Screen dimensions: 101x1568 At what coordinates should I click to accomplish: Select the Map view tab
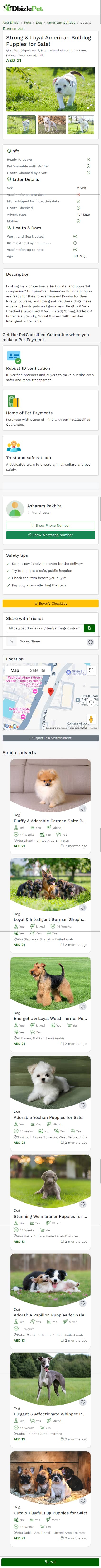(14, 670)
